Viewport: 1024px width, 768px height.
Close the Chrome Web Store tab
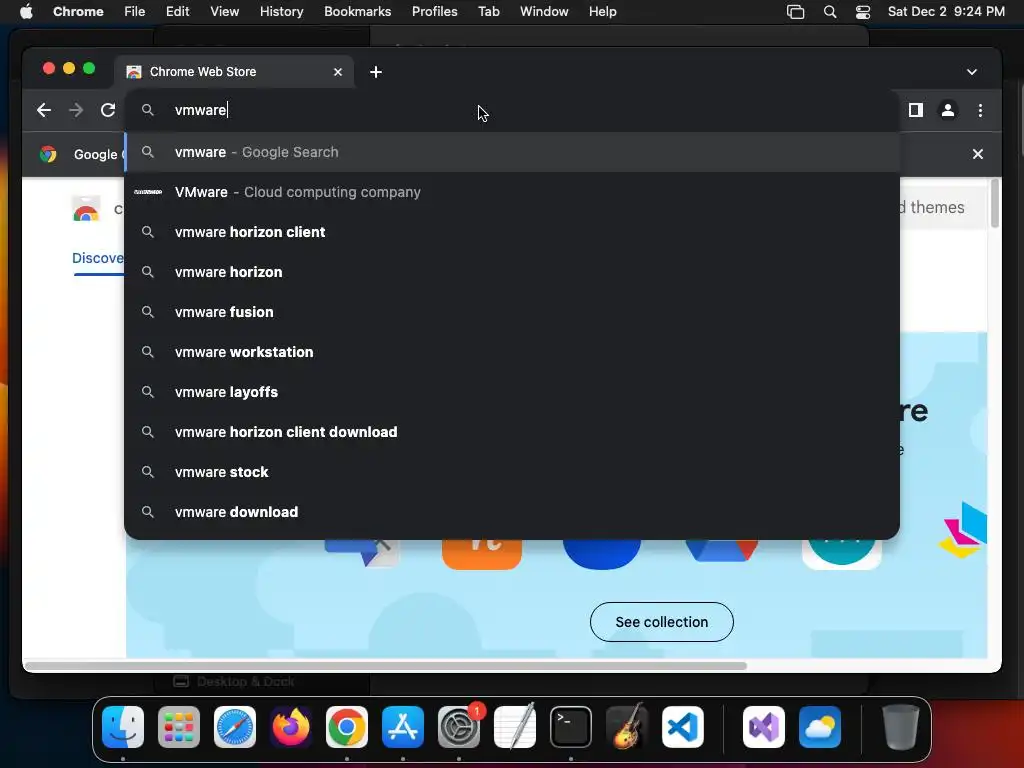click(x=338, y=72)
